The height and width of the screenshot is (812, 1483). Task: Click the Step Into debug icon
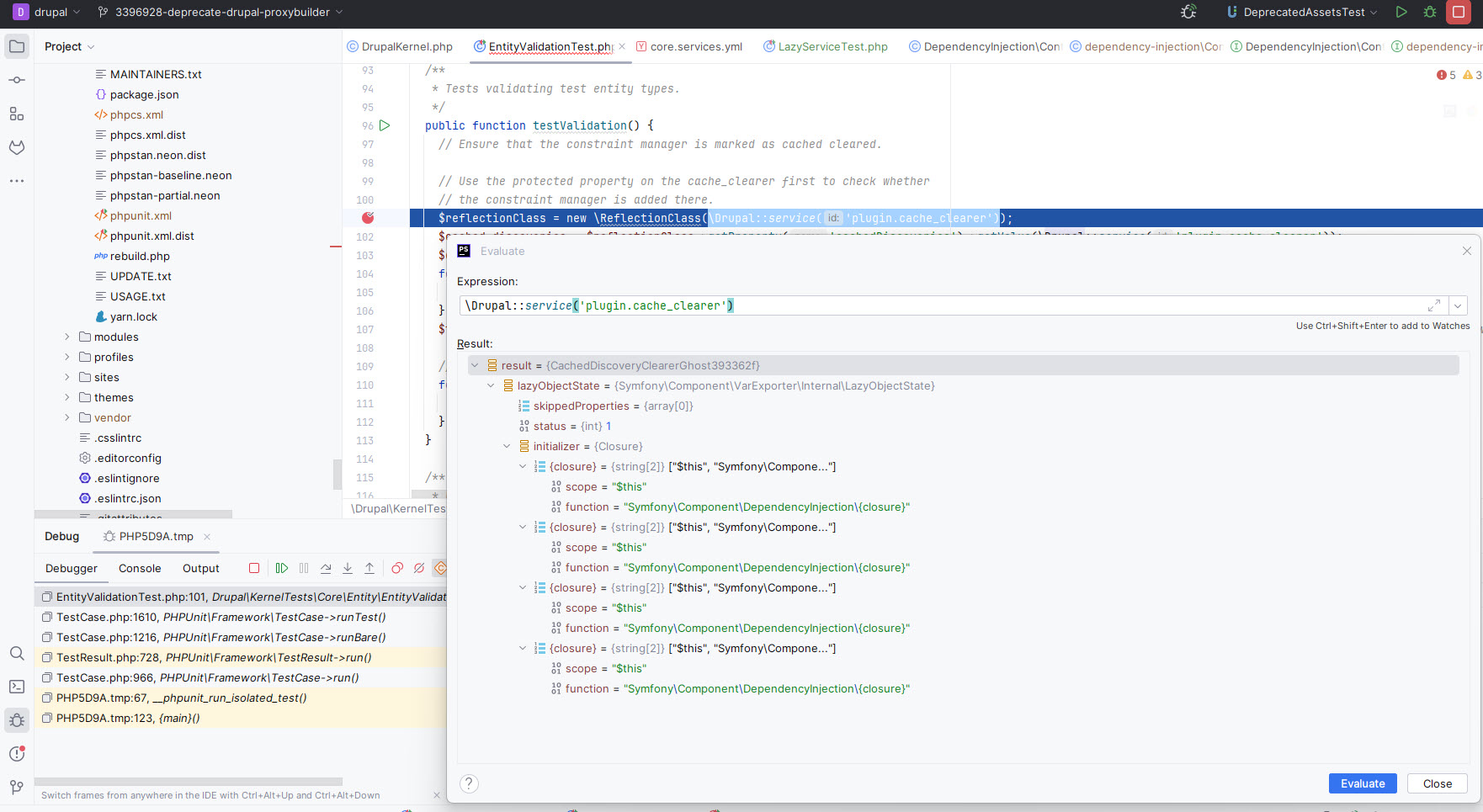tap(348, 569)
